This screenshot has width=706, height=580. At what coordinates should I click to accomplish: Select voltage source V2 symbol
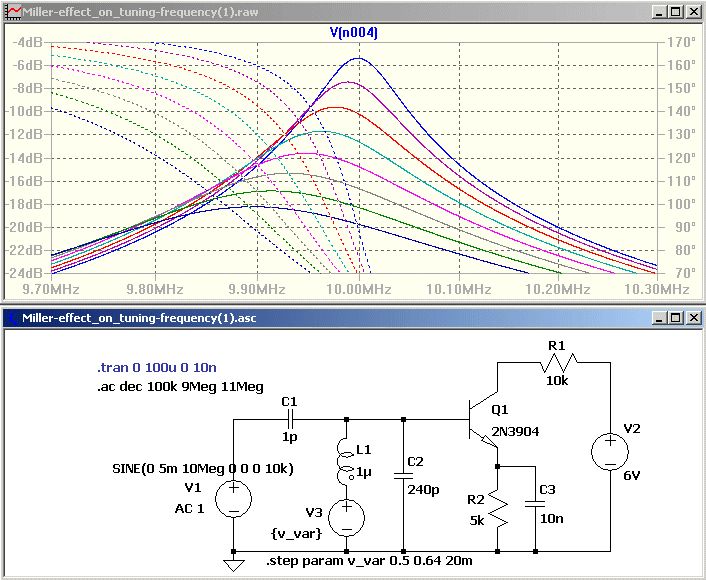click(x=610, y=452)
